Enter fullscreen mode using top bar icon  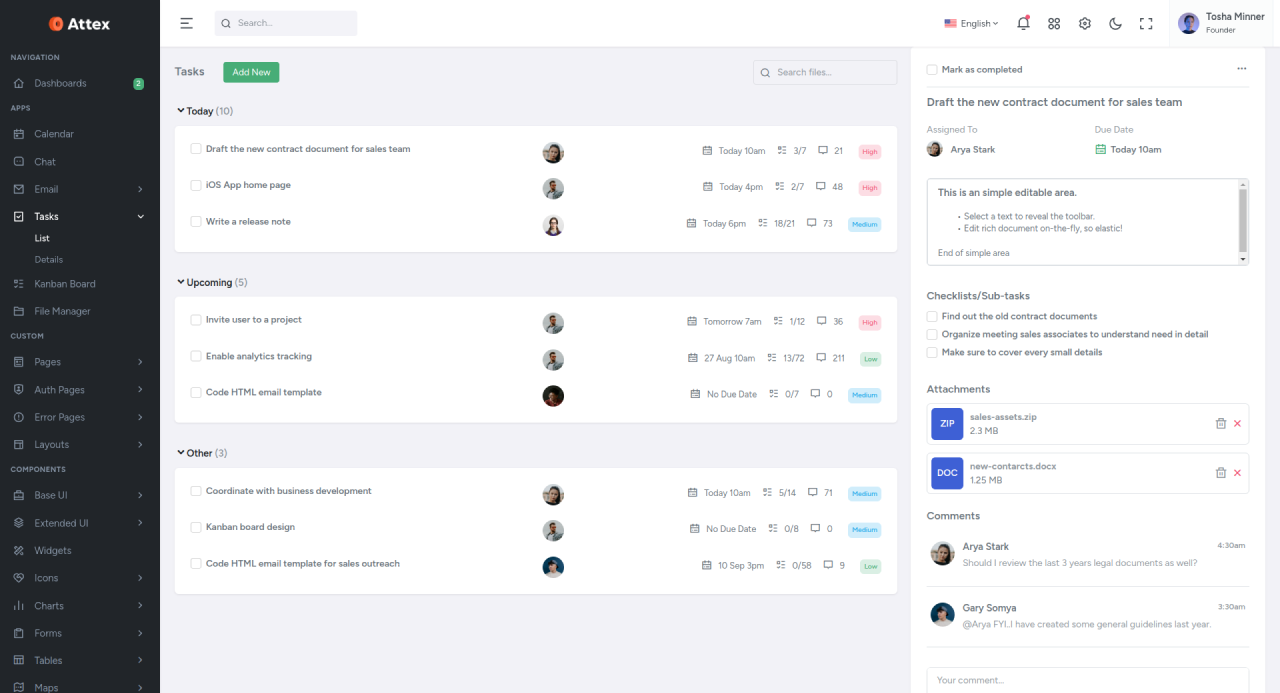(1146, 23)
